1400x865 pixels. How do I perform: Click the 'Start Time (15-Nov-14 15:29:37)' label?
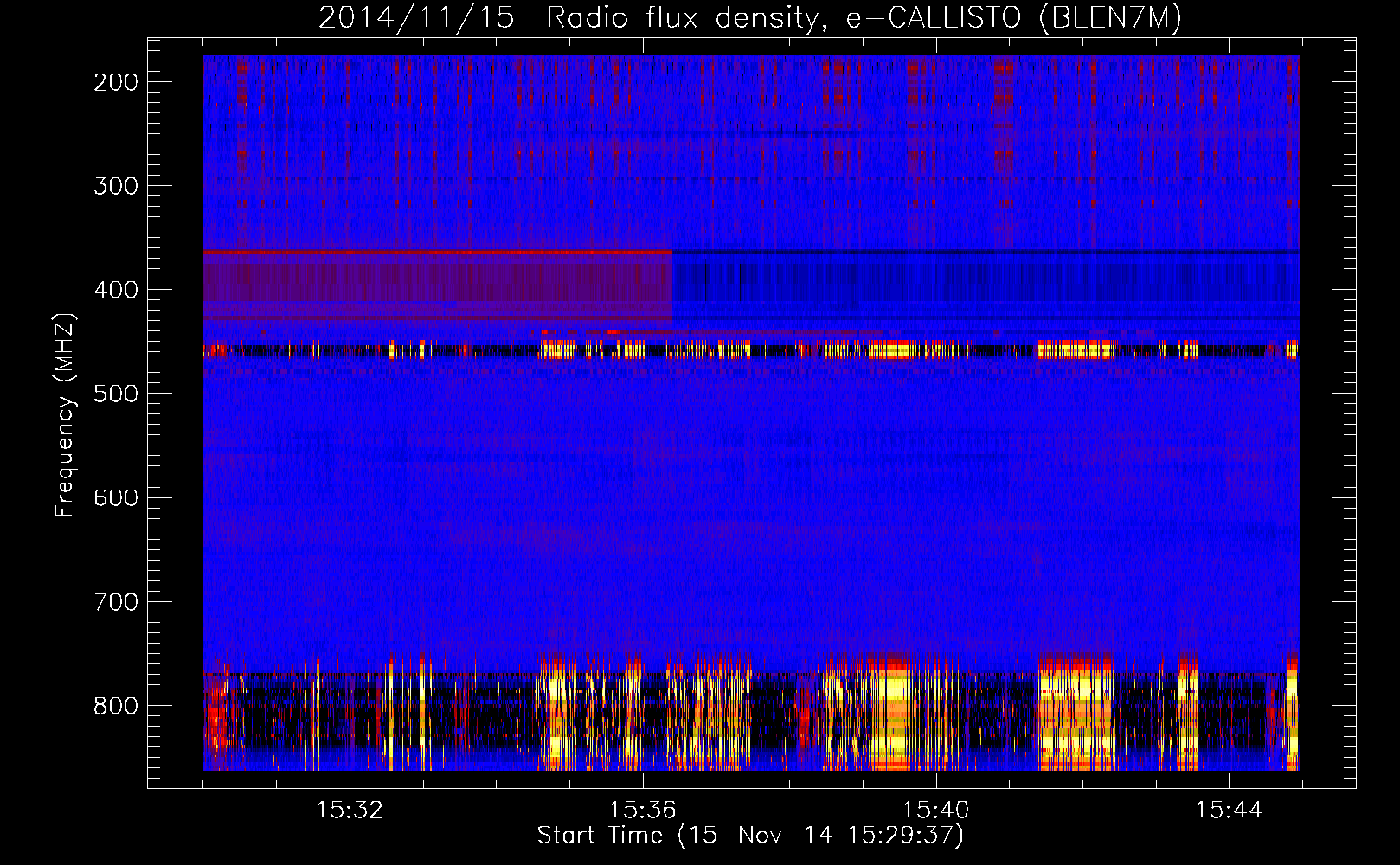749,836
